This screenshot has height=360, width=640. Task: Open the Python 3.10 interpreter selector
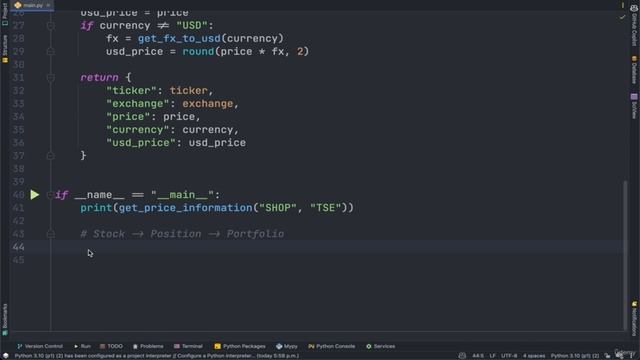pyautogui.click(x=575, y=356)
